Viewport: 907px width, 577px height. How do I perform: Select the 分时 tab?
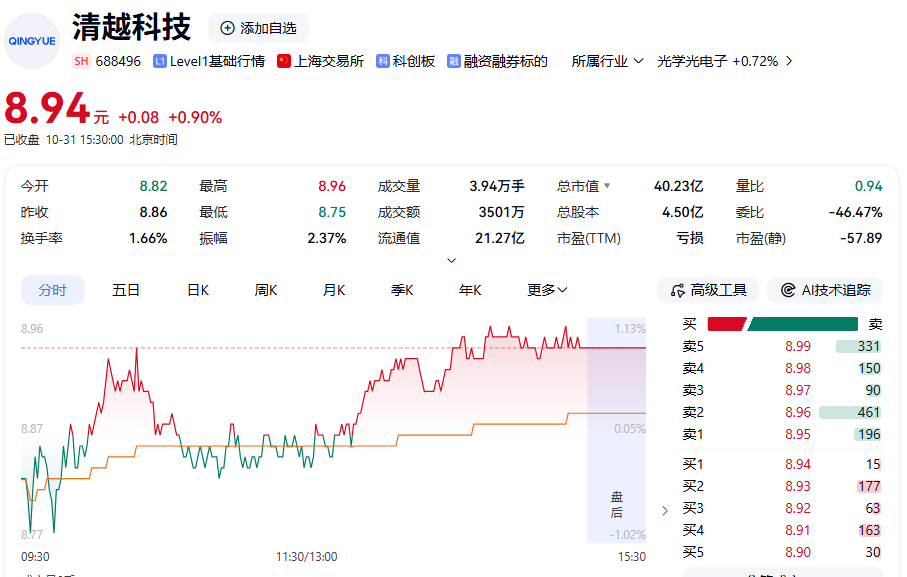tap(53, 290)
